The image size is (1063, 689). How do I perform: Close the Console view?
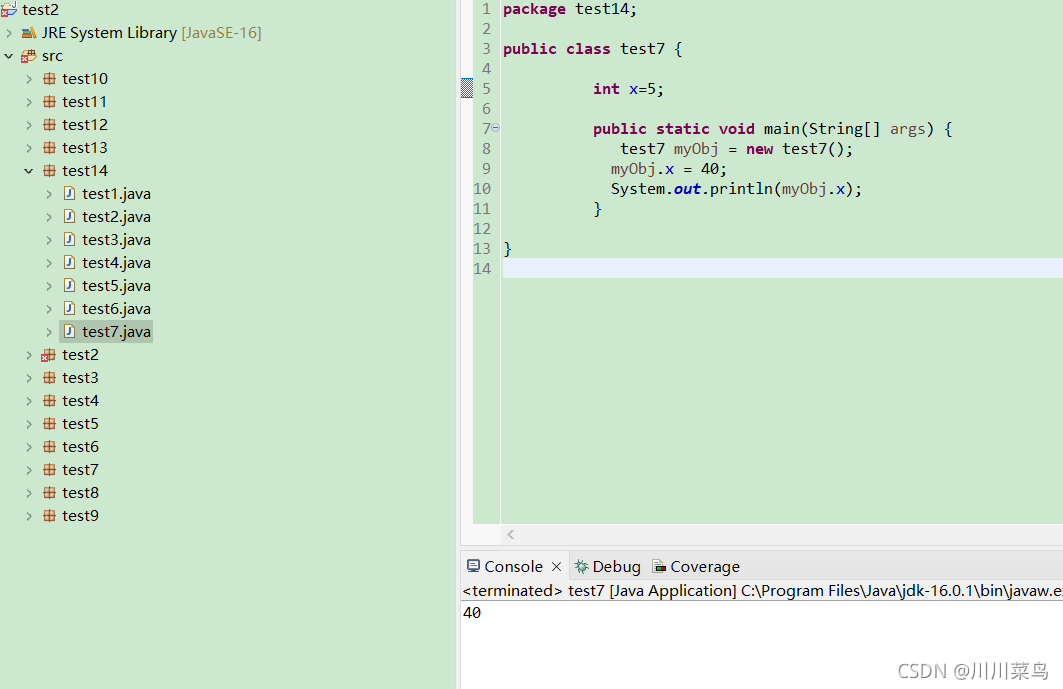557,566
